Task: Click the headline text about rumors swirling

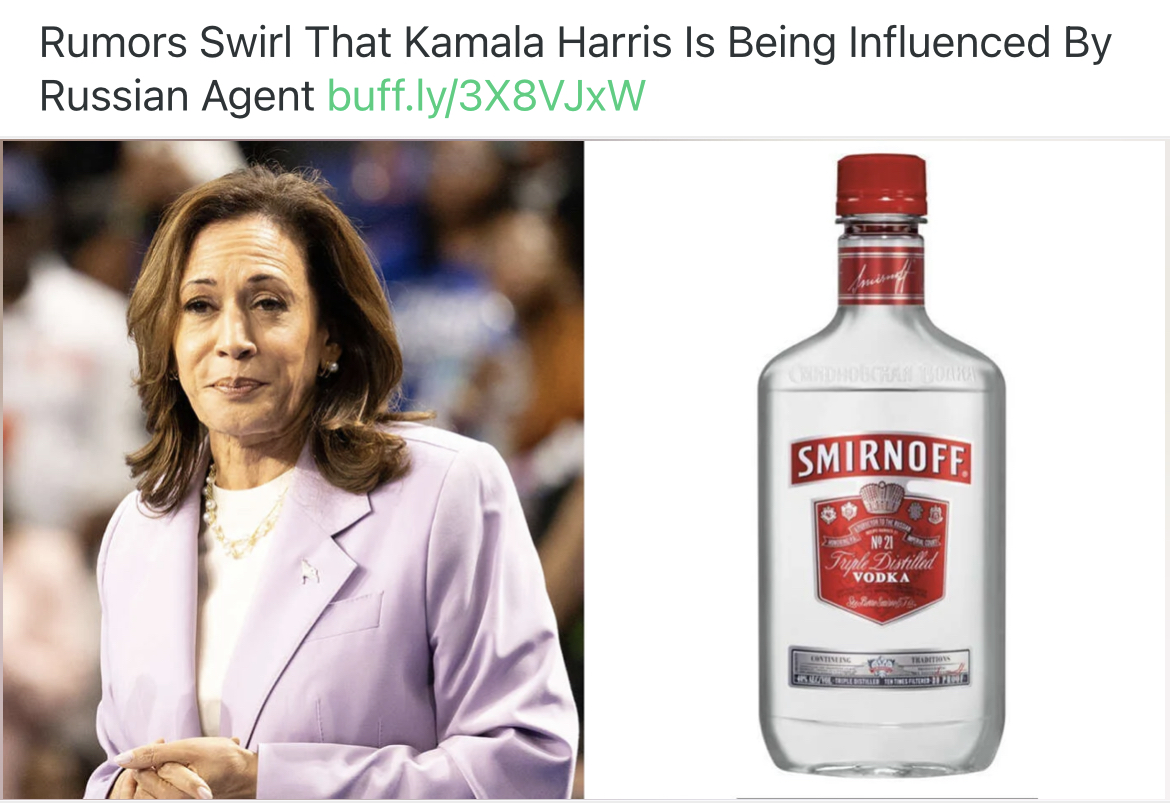Action: (575, 69)
